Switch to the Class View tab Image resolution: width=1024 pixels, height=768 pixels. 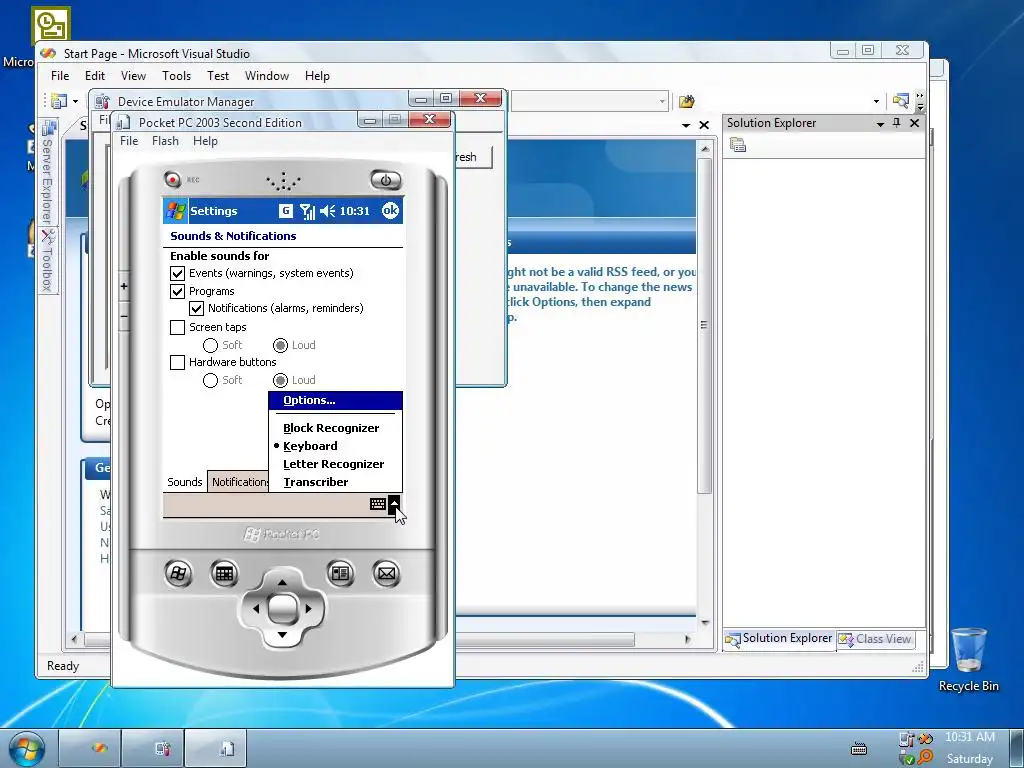point(875,639)
